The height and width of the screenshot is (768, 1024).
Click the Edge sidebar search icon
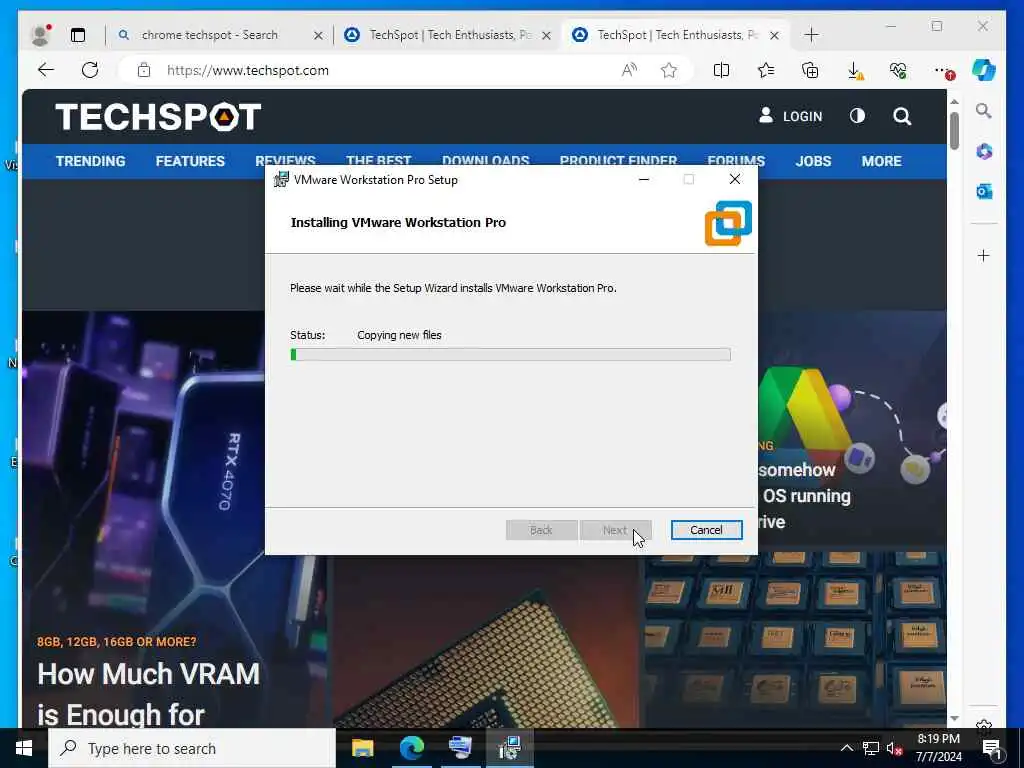pos(984,110)
